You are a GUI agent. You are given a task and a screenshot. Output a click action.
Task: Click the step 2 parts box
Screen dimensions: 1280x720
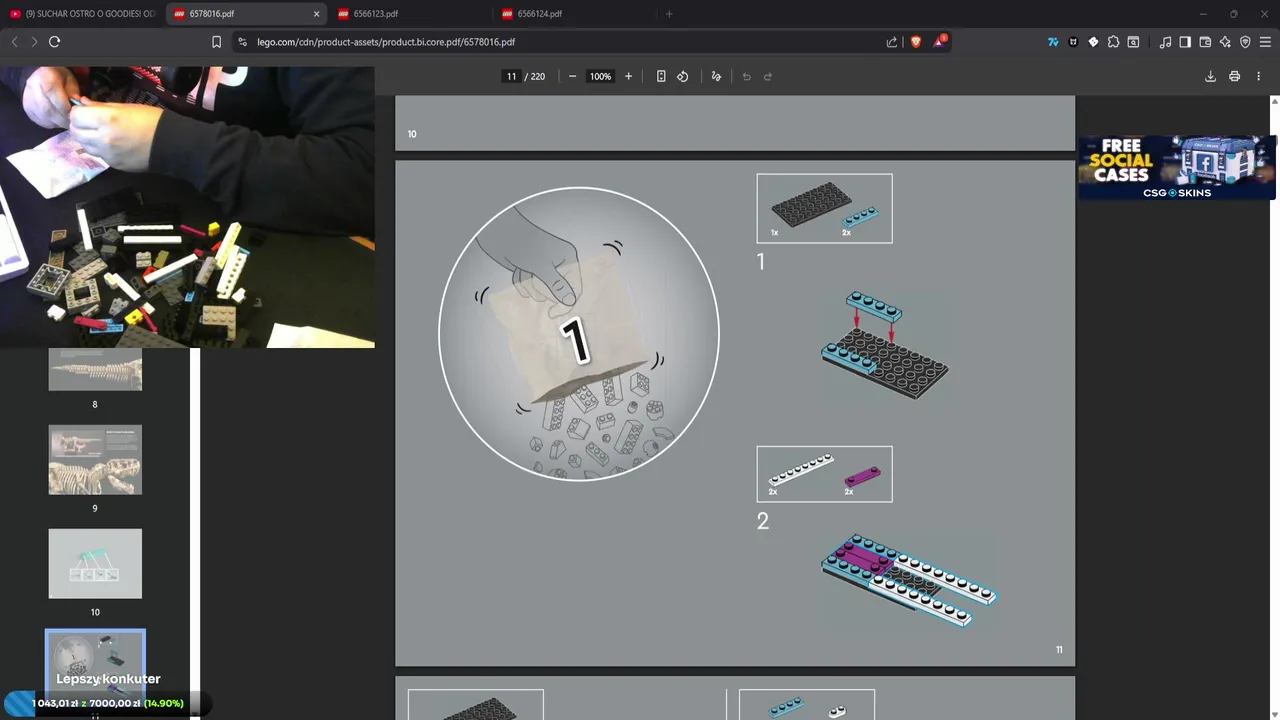(824, 474)
